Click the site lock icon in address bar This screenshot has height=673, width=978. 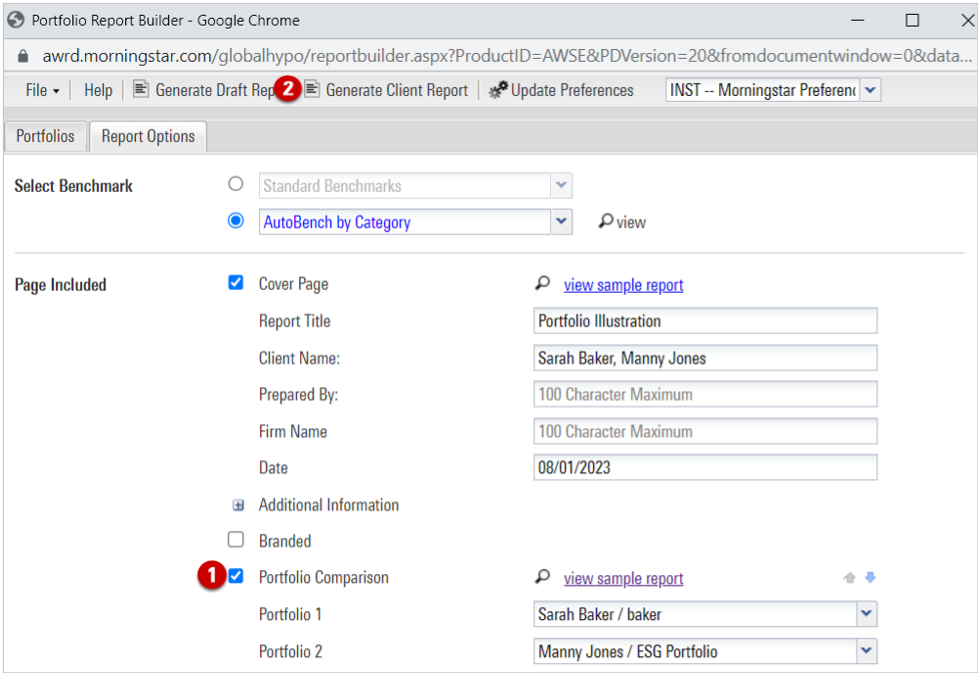pos(23,56)
